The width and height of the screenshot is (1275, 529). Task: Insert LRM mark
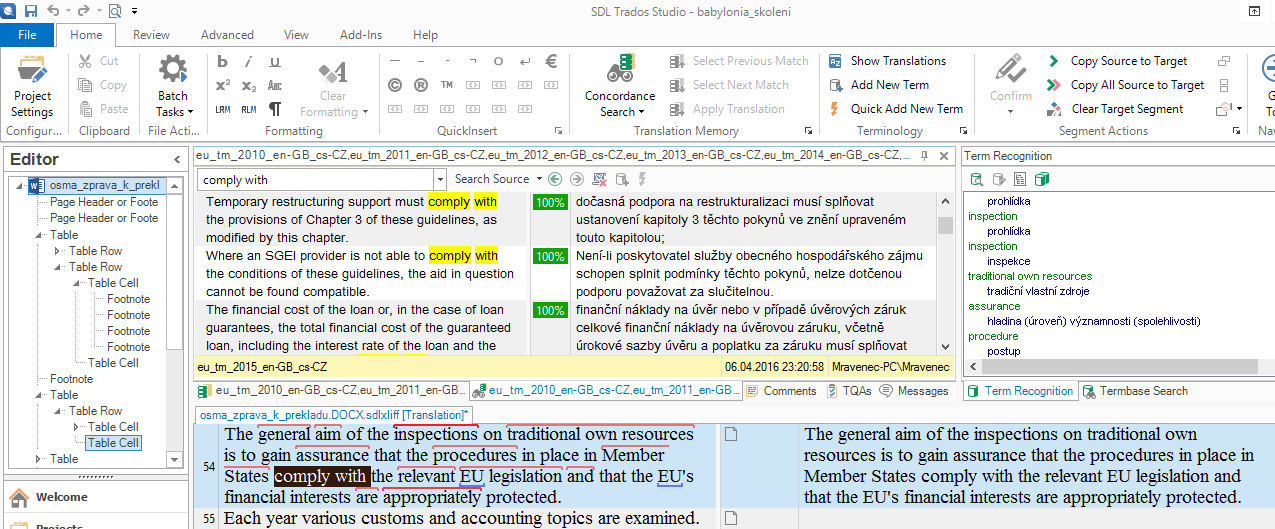(x=222, y=109)
